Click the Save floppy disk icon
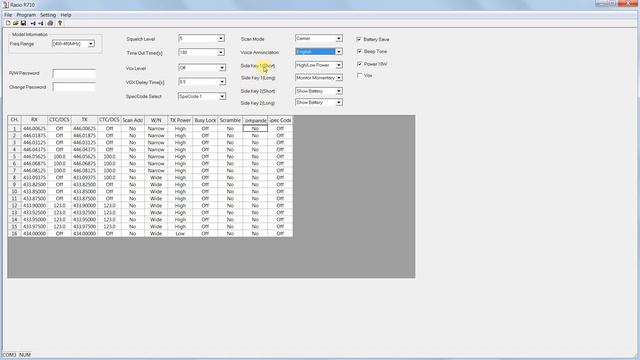This screenshot has width=640, height=360. point(23,23)
